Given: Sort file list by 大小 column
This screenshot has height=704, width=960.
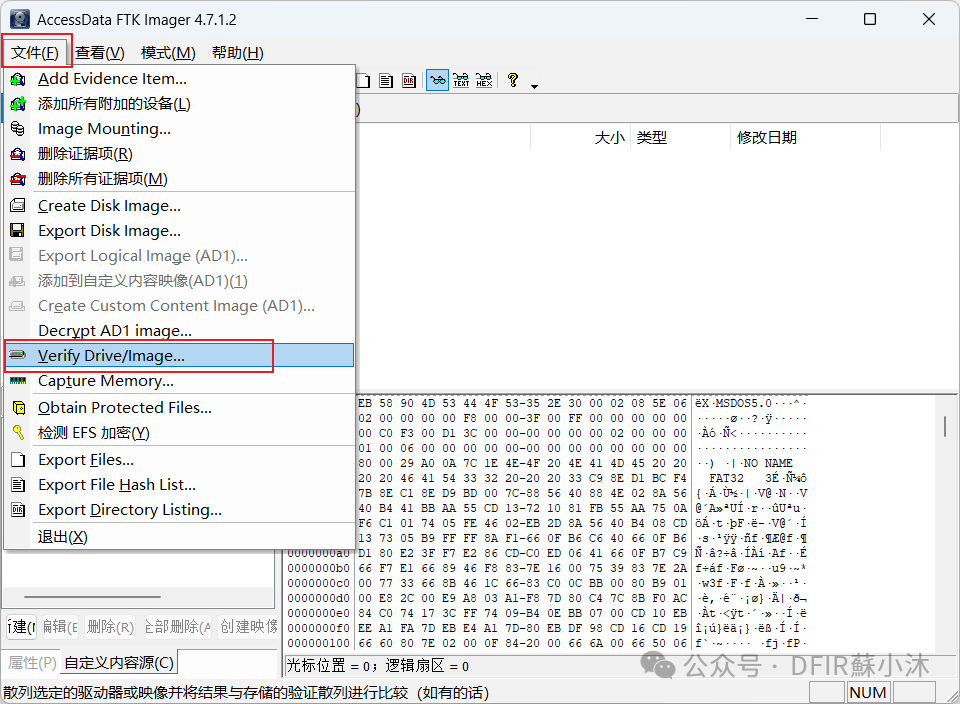Looking at the screenshot, I should pos(580,138).
